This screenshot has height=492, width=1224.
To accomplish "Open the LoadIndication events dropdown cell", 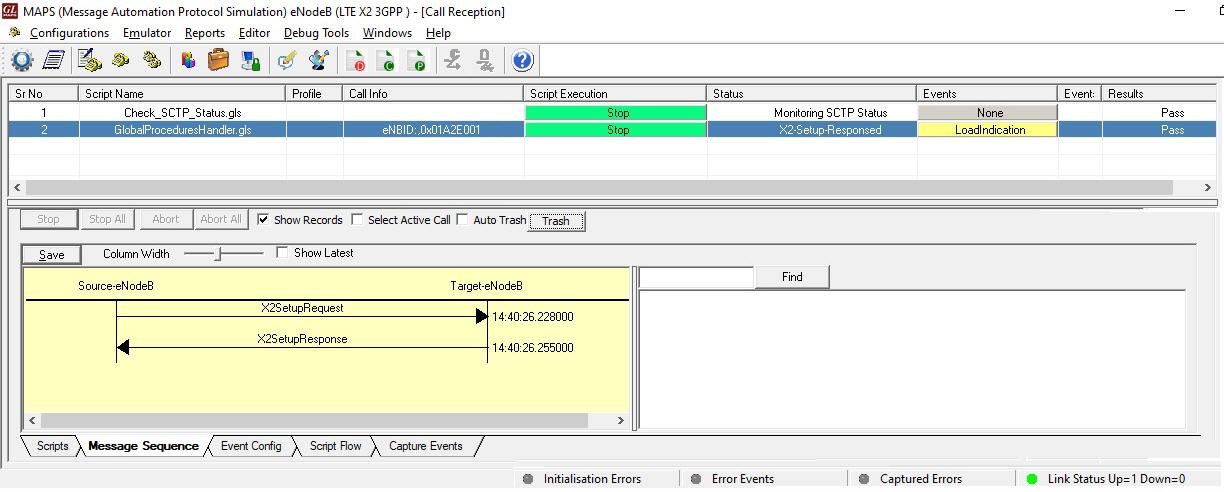I will pos(989,130).
